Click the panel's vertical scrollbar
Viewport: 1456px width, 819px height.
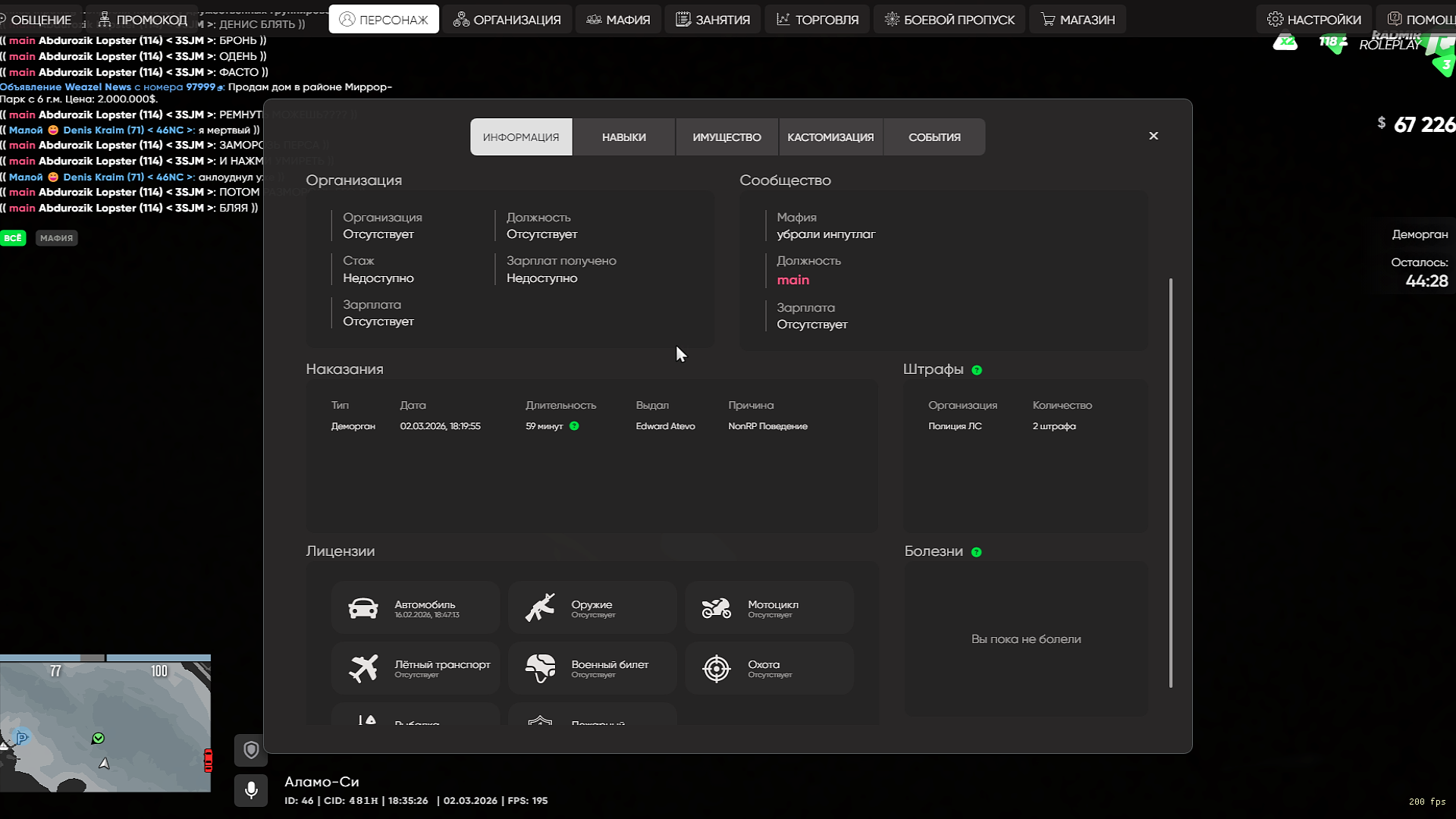click(x=1171, y=482)
